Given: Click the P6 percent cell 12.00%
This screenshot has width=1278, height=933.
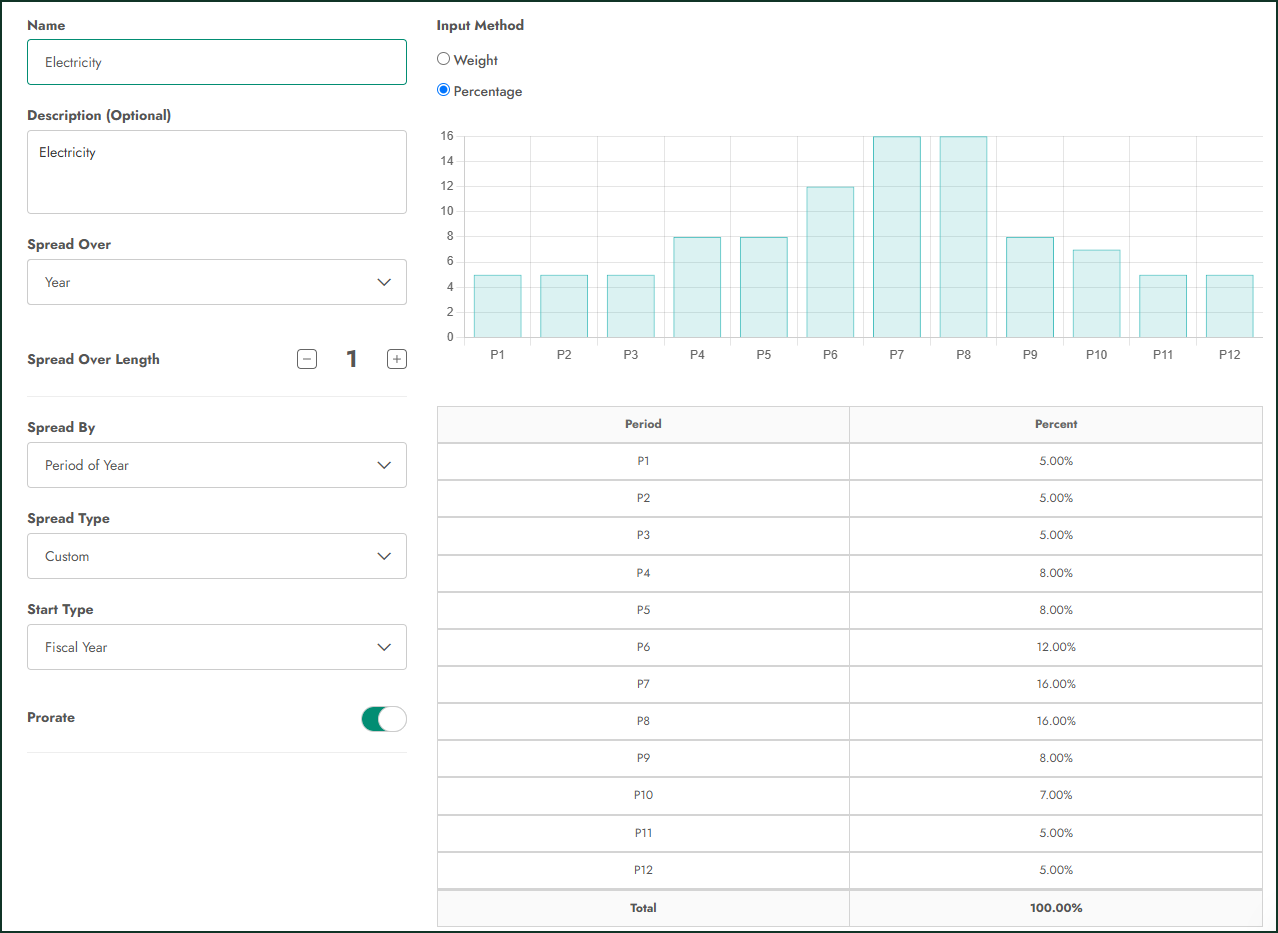Looking at the screenshot, I should (1056, 647).
